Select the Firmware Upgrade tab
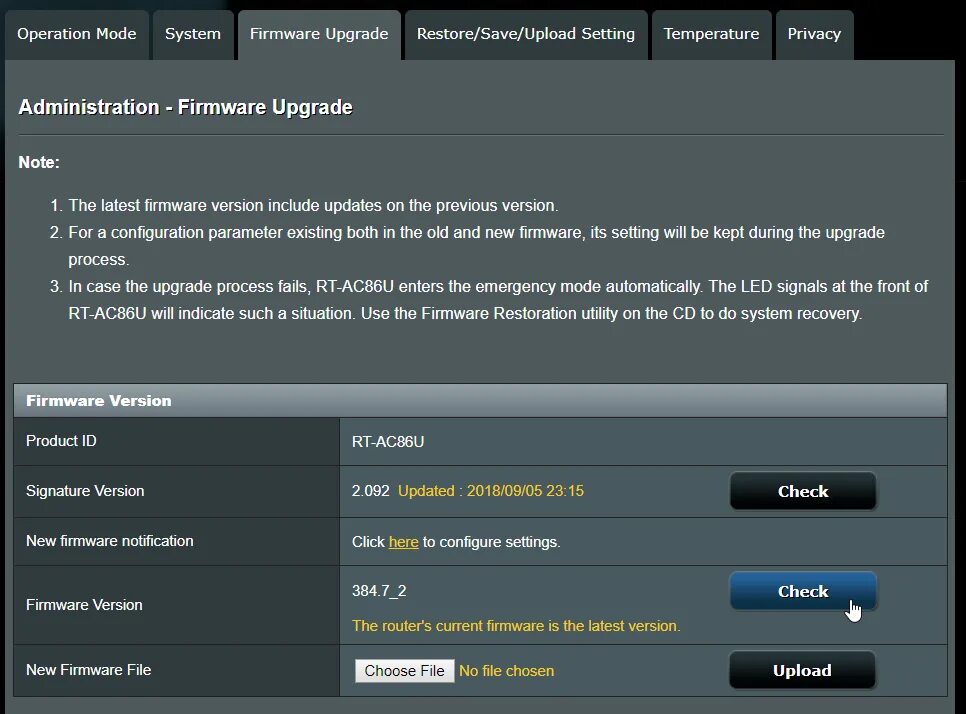Image resolution: width=966 pixels, height=714 pixels. (319, 33)
